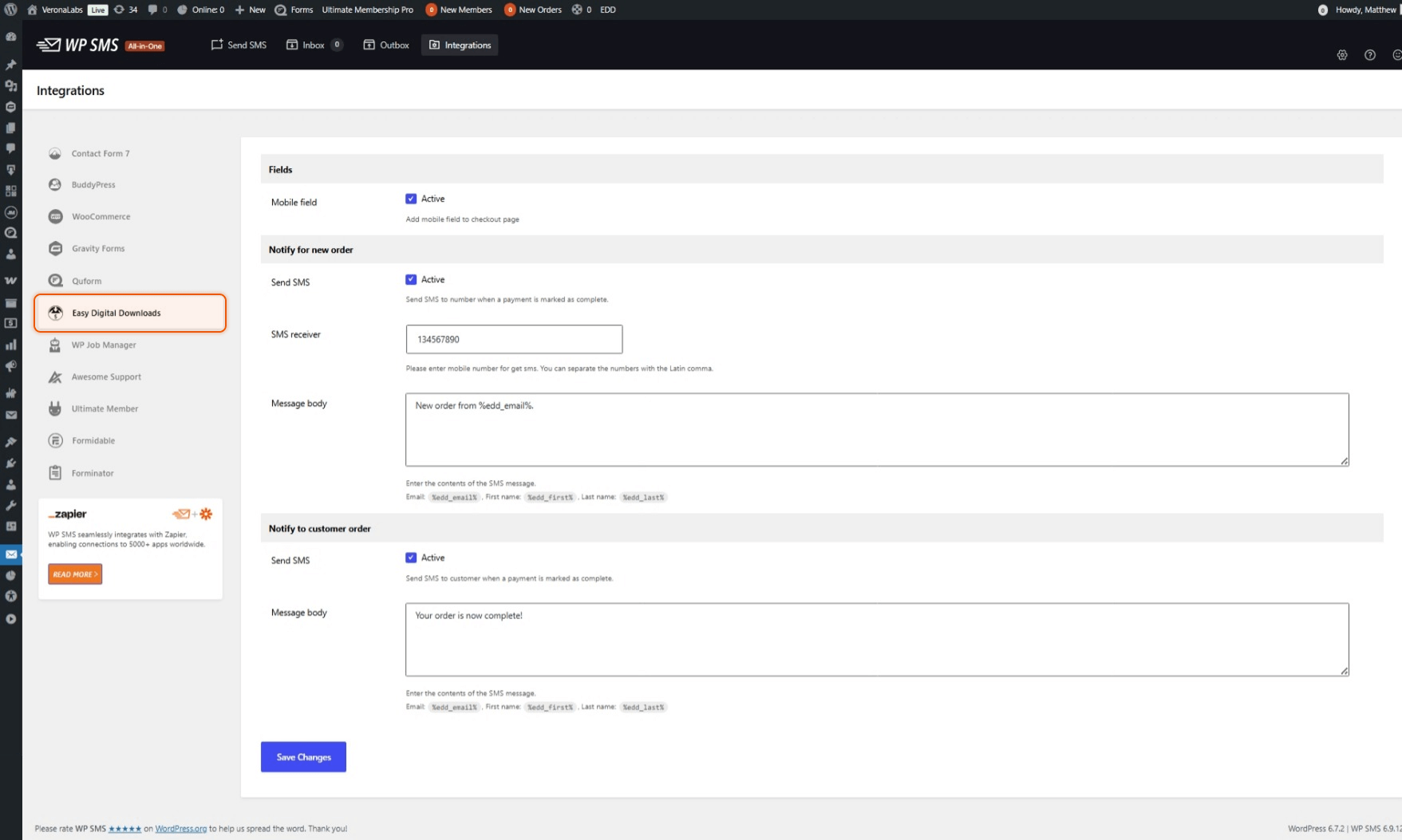Click the BuddyPress integration icon
This screenshot has height=840, width=1402.
pyautogui.click(x=55, y=184)
